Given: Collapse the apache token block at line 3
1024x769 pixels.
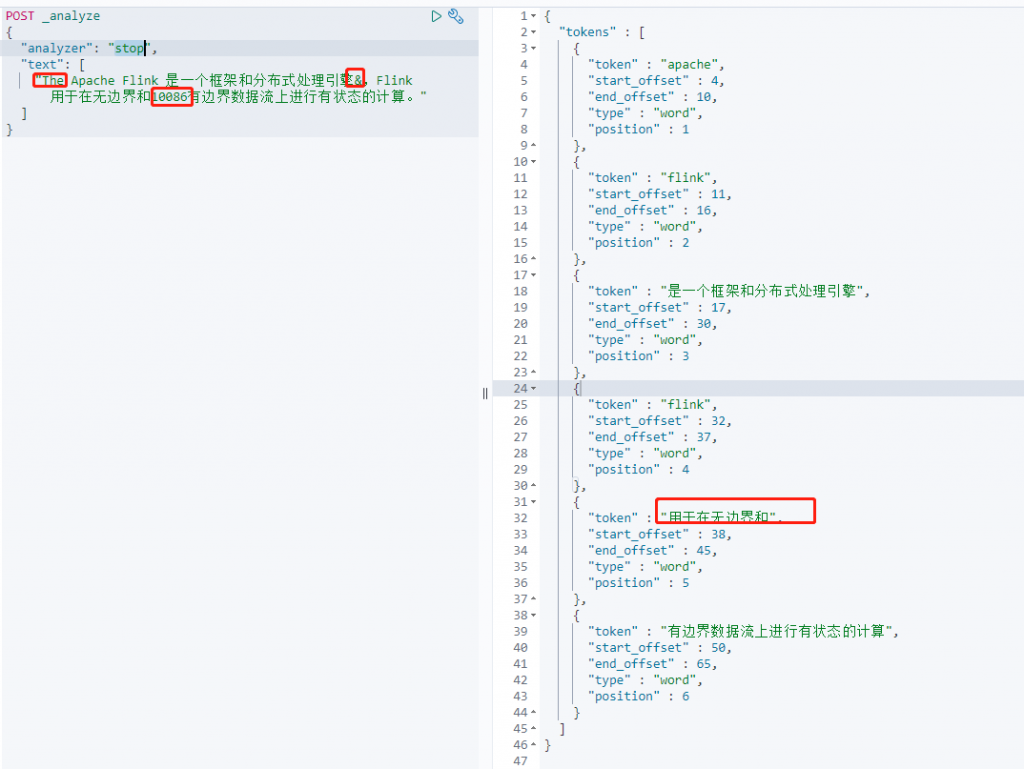Looking at the screenshot, I should (534, 48).
